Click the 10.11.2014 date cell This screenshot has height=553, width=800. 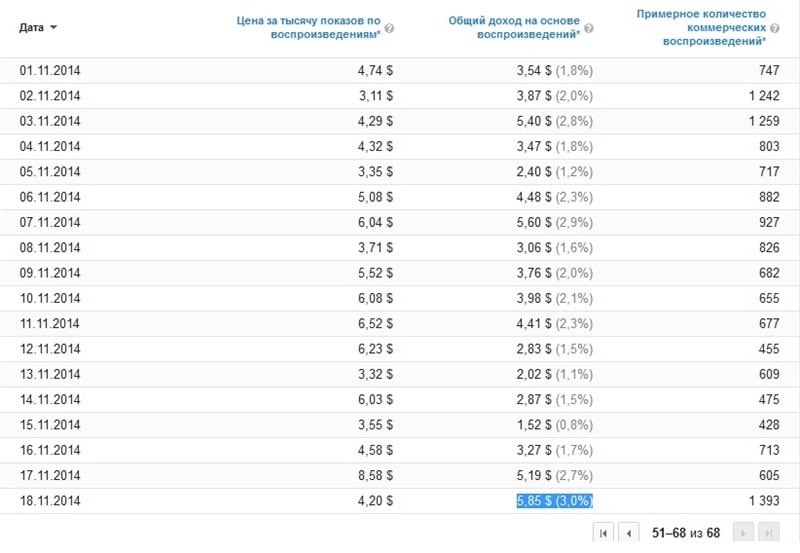click(50, 299)
